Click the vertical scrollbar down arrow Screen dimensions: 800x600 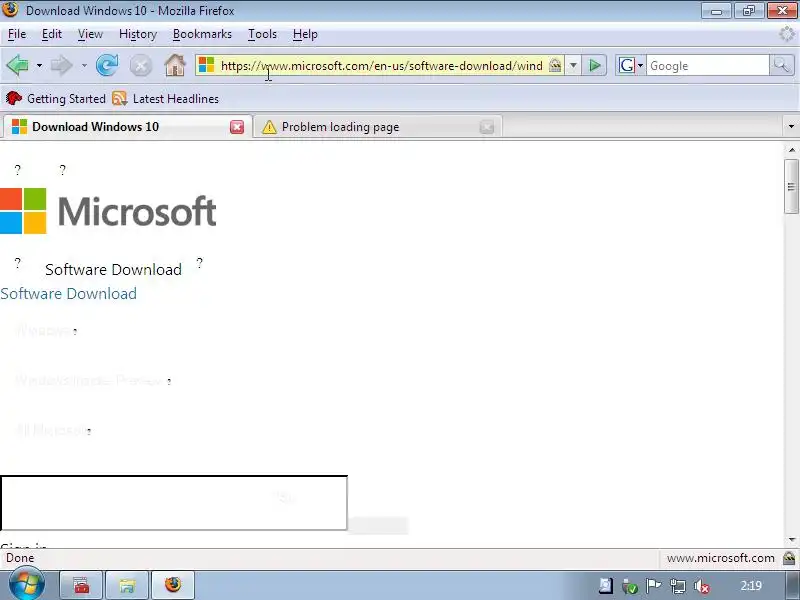tap(791, 540)
